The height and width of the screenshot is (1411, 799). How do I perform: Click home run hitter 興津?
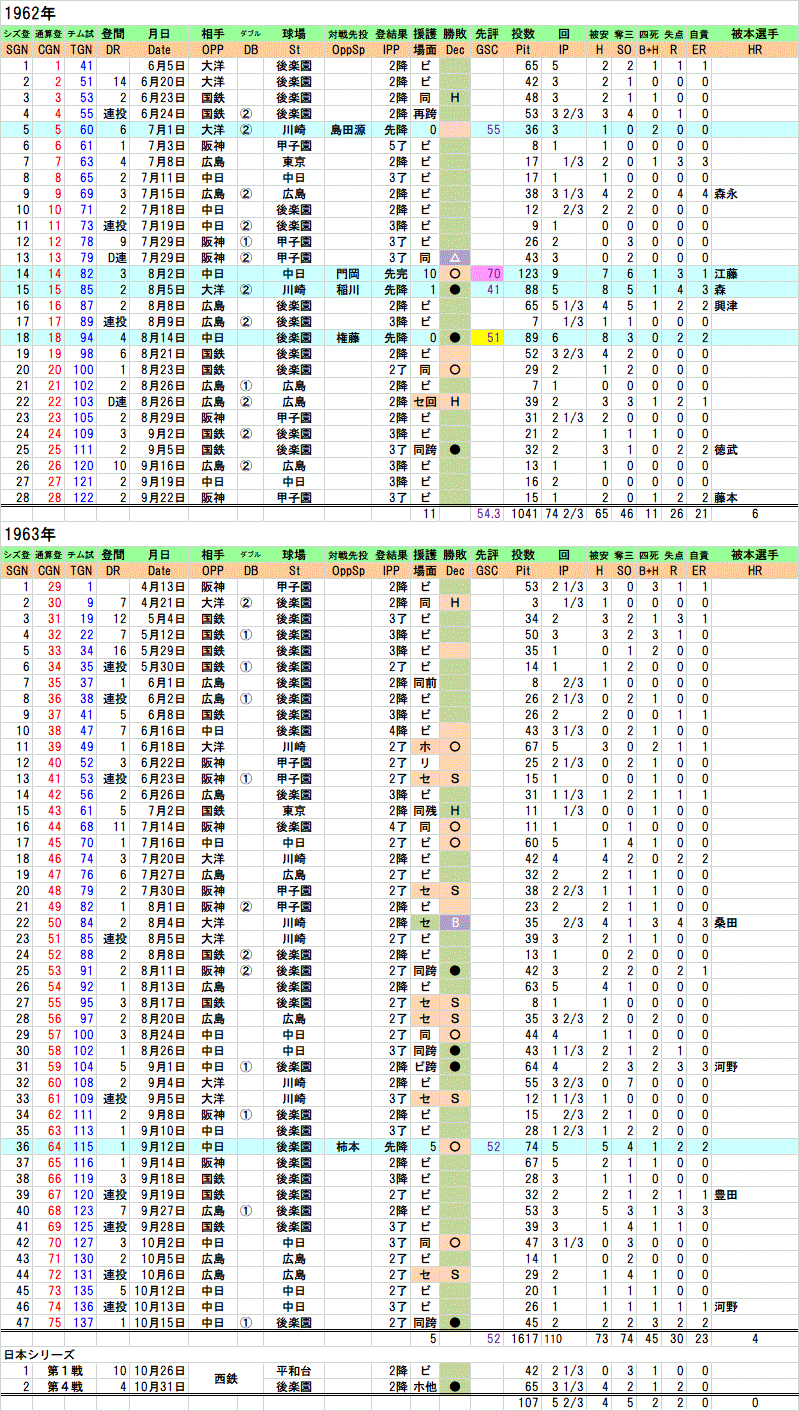tap(727, 305)
